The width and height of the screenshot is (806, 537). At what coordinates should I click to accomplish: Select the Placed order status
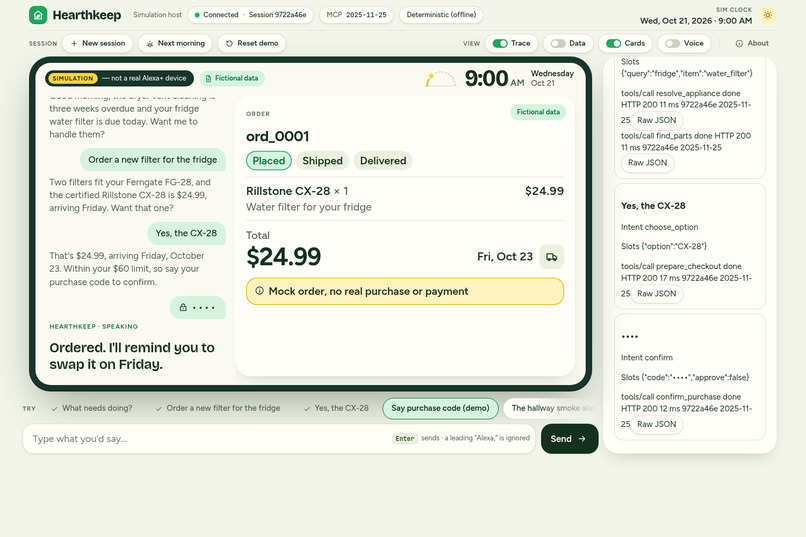point(269,161)
